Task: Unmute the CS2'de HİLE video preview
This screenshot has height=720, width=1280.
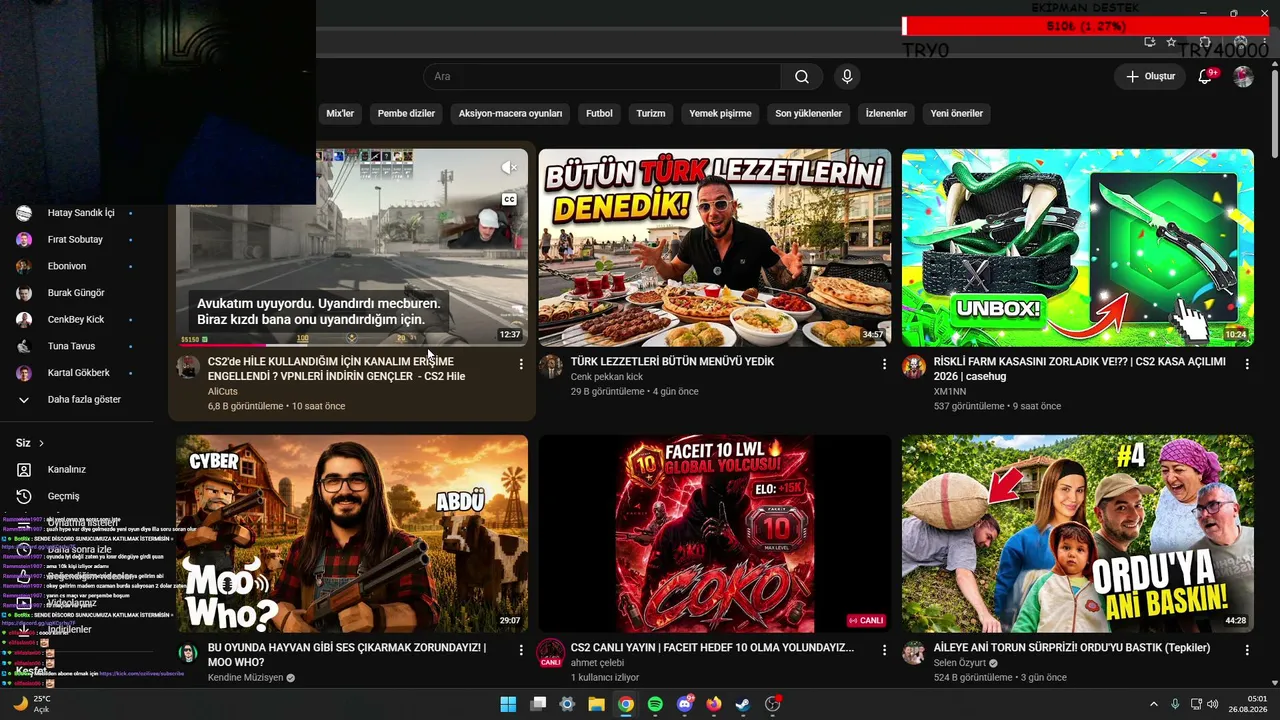Action: coord(509,168)
